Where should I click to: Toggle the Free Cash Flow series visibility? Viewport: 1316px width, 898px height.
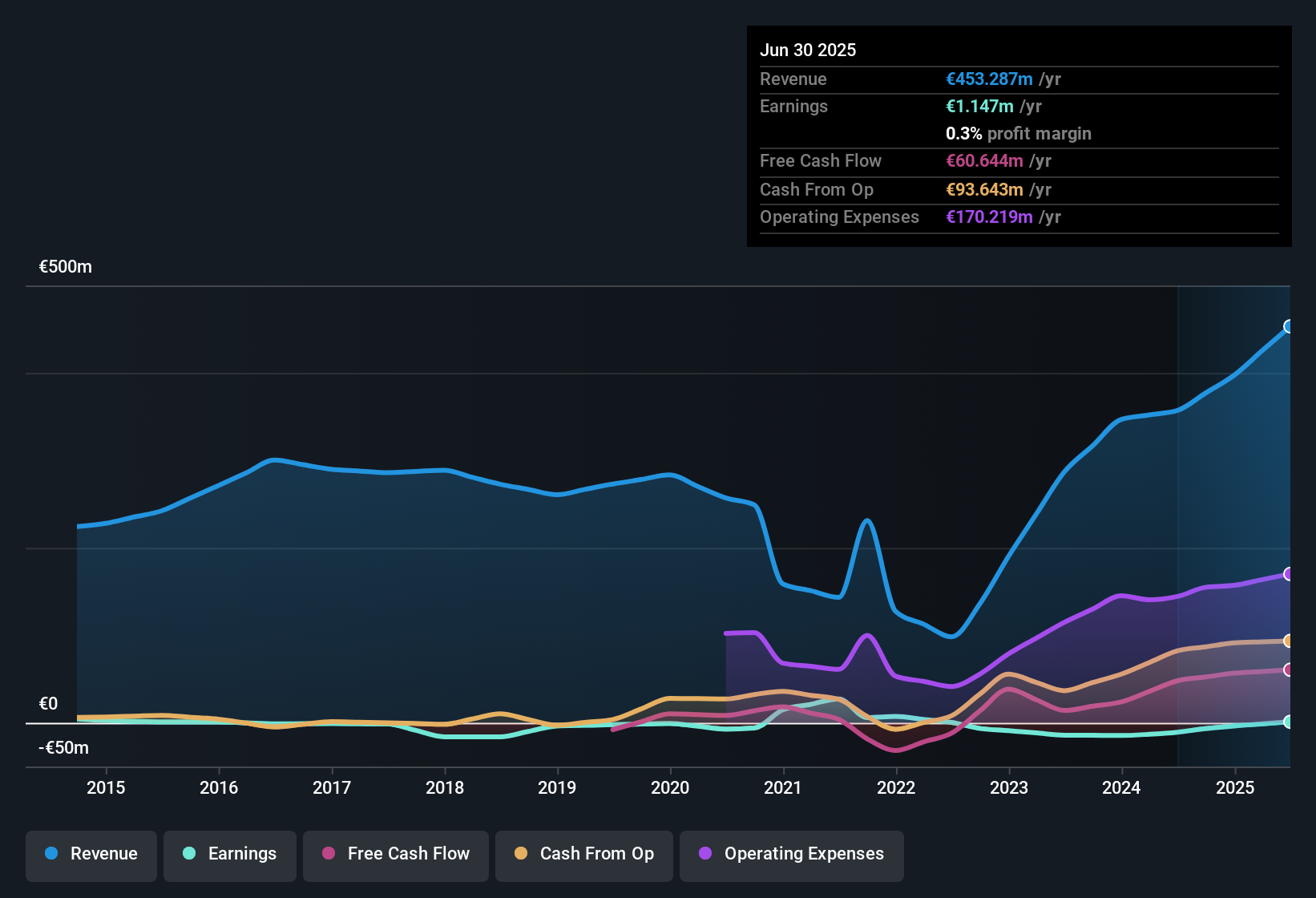[396, 854]
